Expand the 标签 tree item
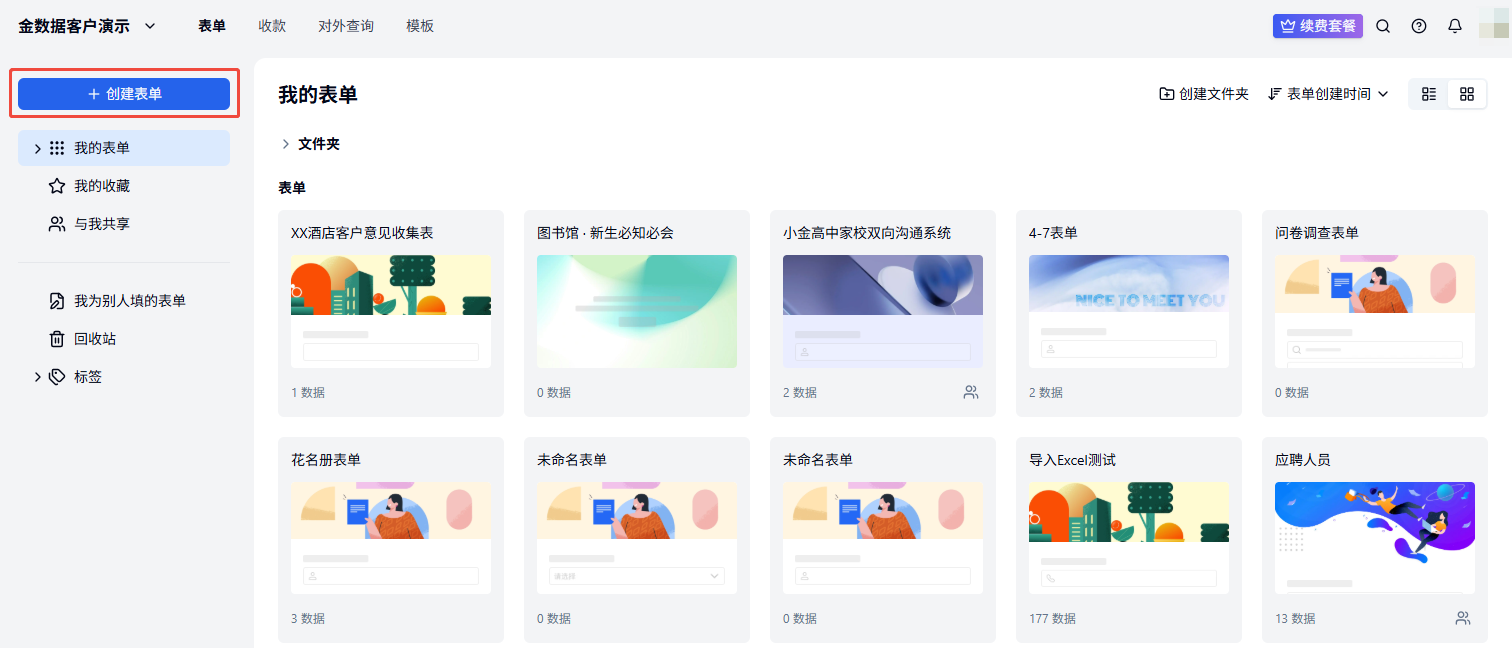The image size is (1512, 648). (38, 377)
